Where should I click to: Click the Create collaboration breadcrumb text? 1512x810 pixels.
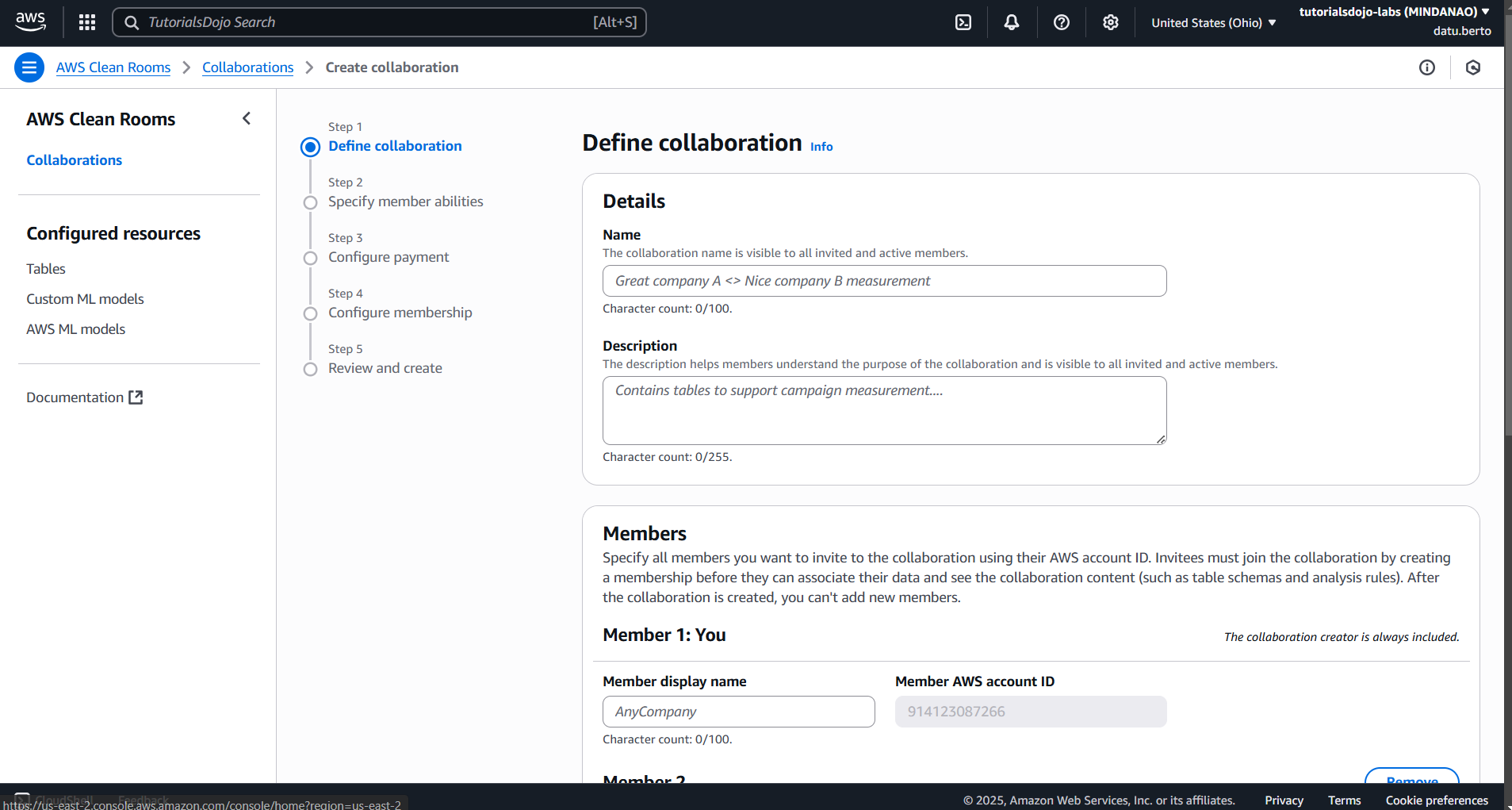392,67
